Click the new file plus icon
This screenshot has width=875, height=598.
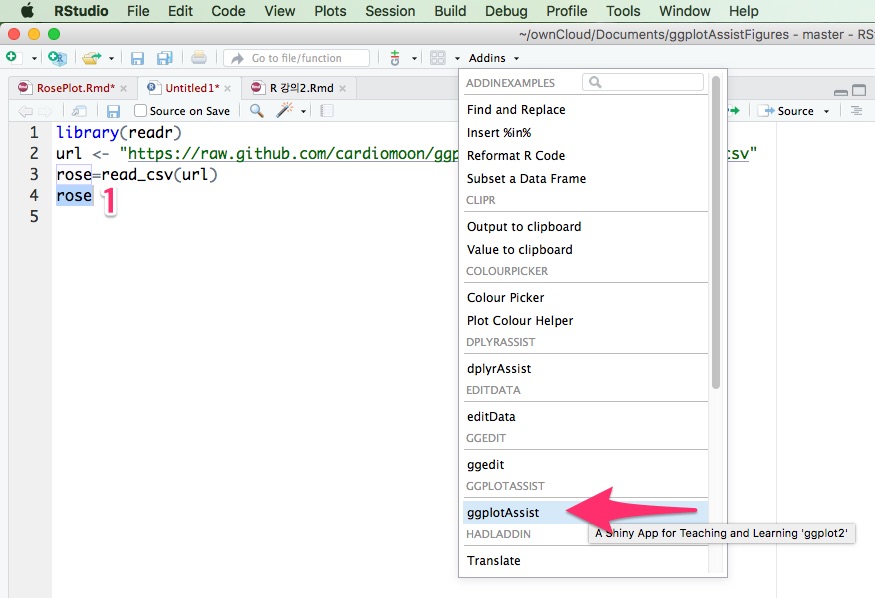point(12,57)
